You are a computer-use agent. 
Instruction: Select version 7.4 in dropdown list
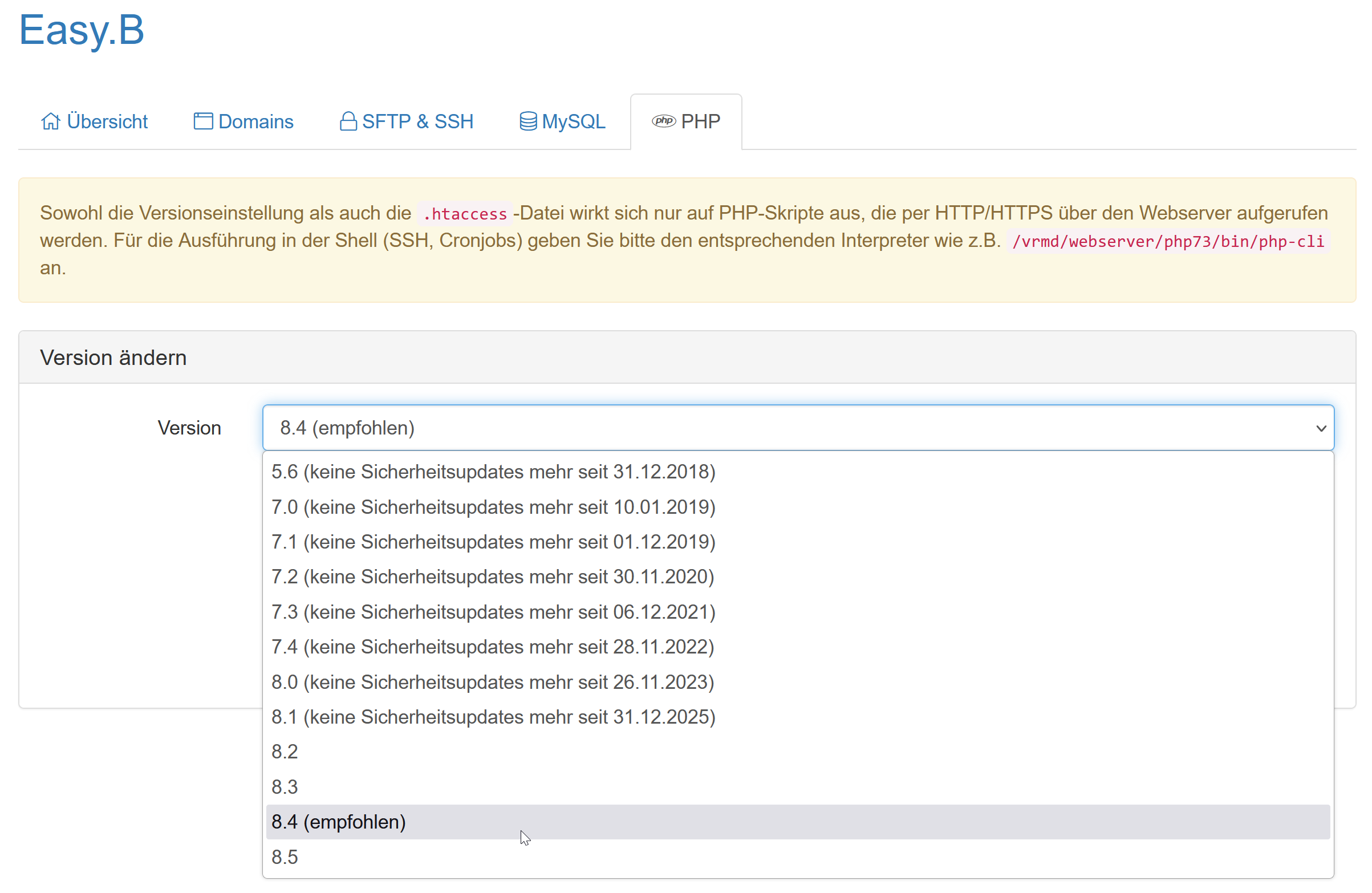(x=493, y=647)
